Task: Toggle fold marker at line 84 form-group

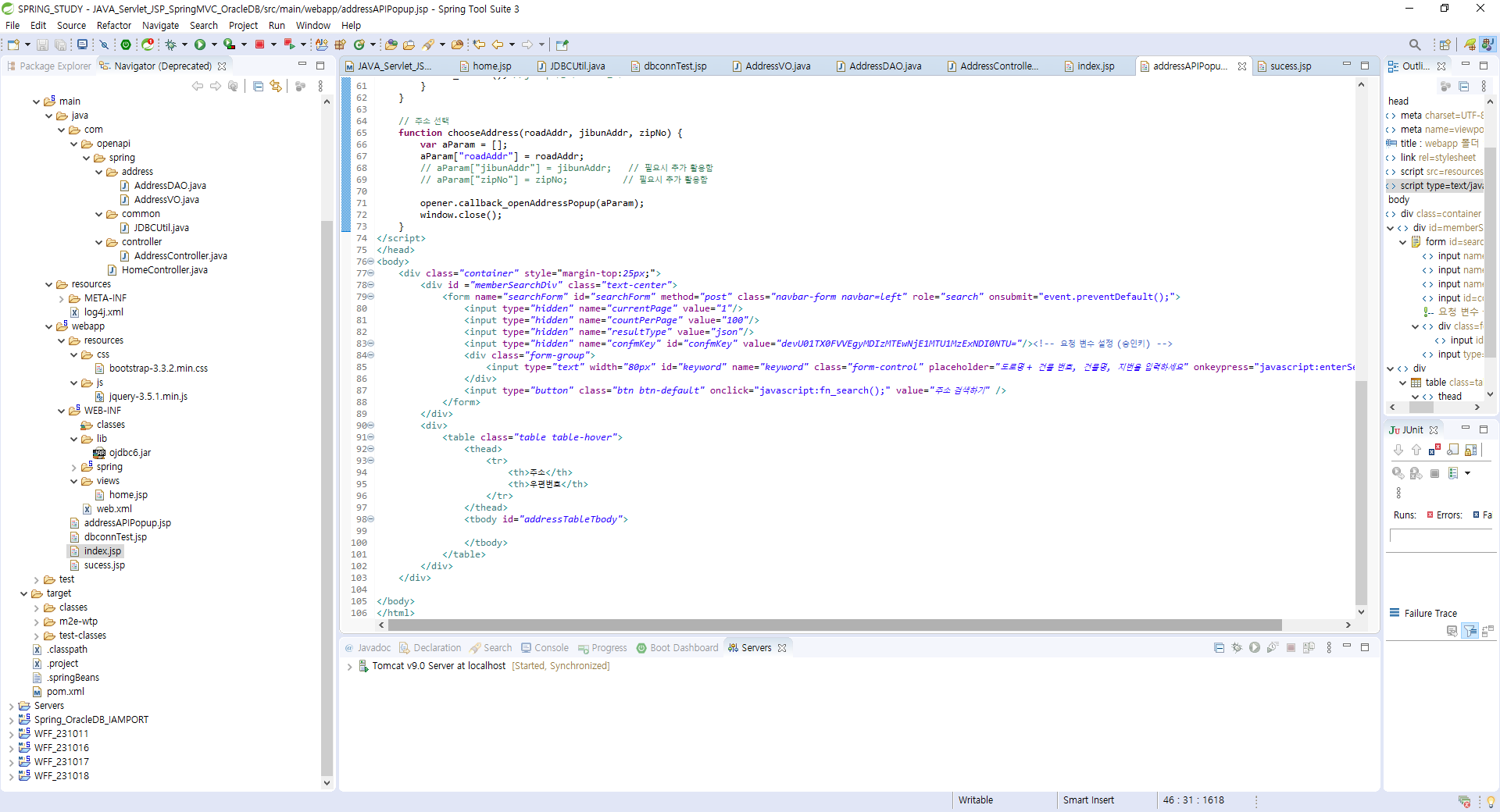Action: point(371,355)
